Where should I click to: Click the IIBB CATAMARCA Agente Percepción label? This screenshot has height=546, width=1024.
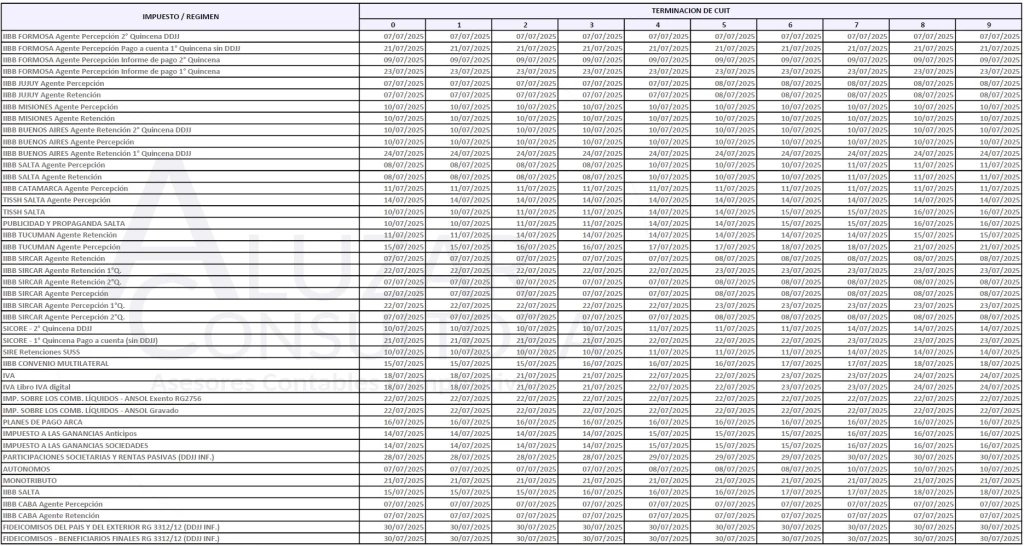(65, 188)
